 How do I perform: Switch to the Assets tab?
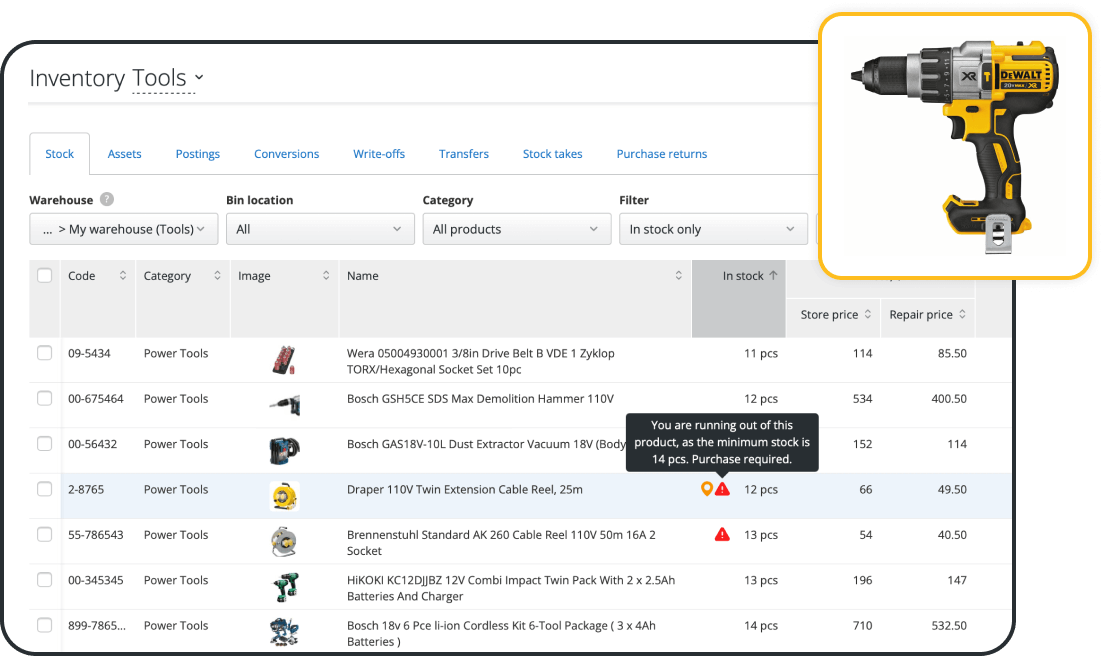[x=124, y=154]
